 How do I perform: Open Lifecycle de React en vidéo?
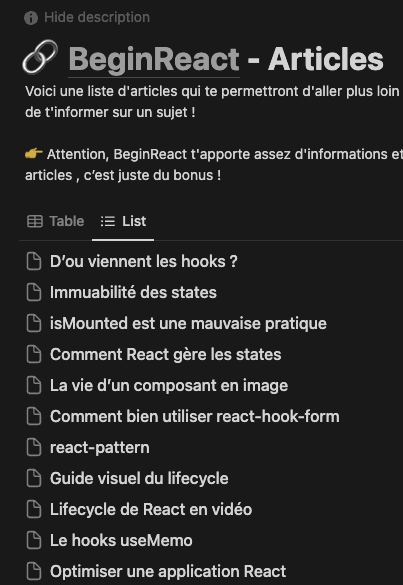coord(151,509)
